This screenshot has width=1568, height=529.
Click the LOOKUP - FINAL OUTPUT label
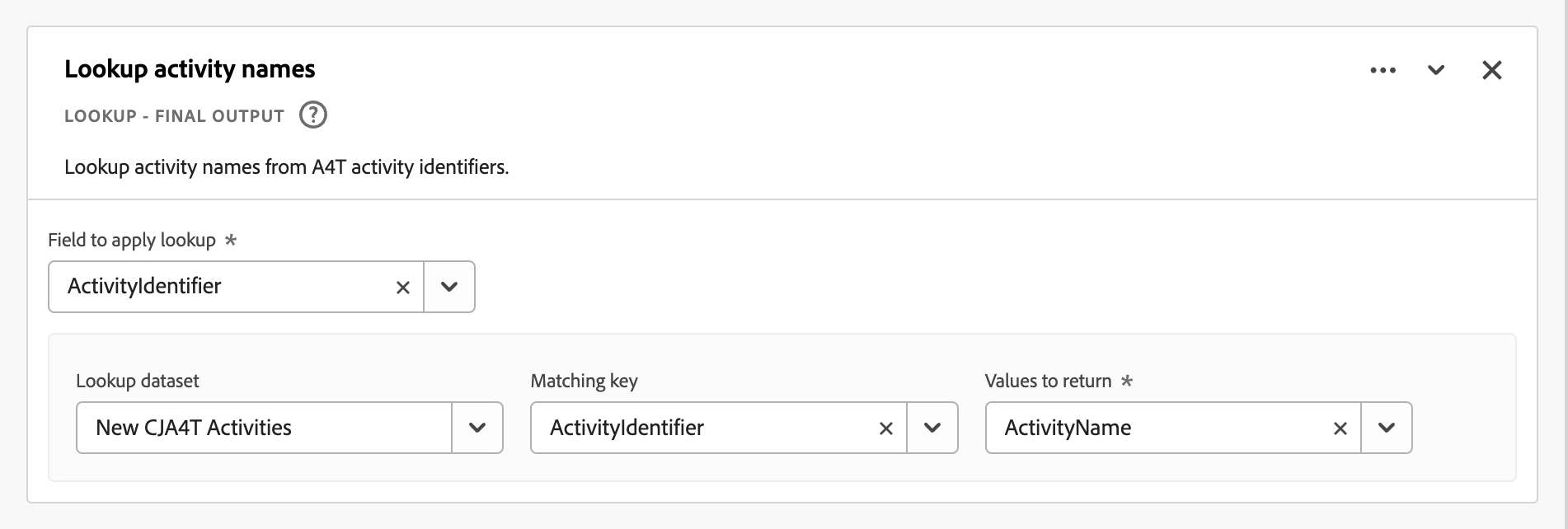pyautogui.click(x=174, y=116)
